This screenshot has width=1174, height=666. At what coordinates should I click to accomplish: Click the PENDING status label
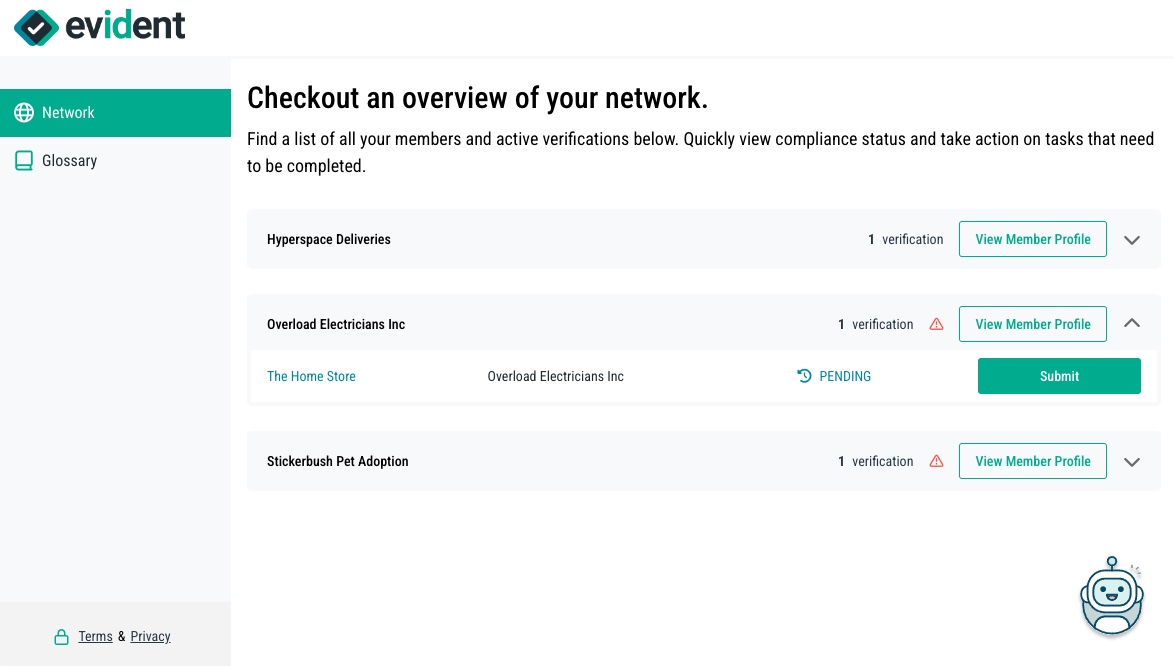click(x=845, y=375)
